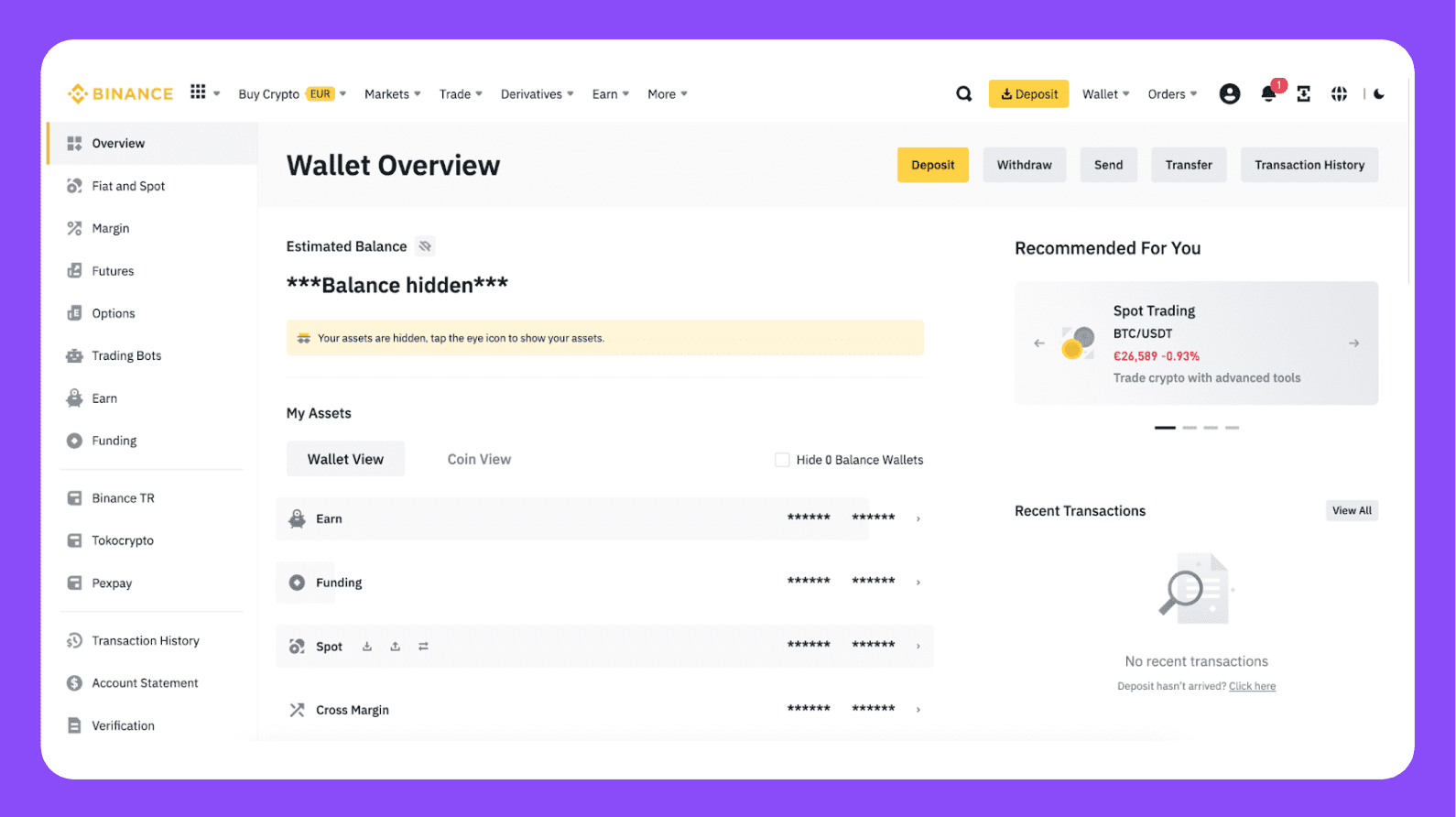Open Margin in the sidebar
The width and height of the screenshot is (1456, 817).
click(152, 228)
